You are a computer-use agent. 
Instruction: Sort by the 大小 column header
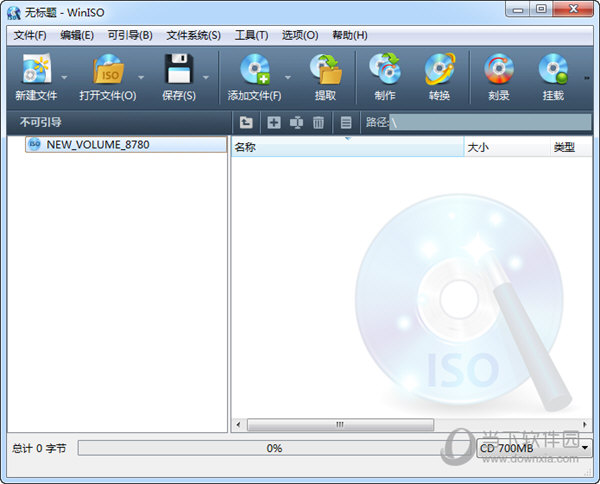[507, 147]
